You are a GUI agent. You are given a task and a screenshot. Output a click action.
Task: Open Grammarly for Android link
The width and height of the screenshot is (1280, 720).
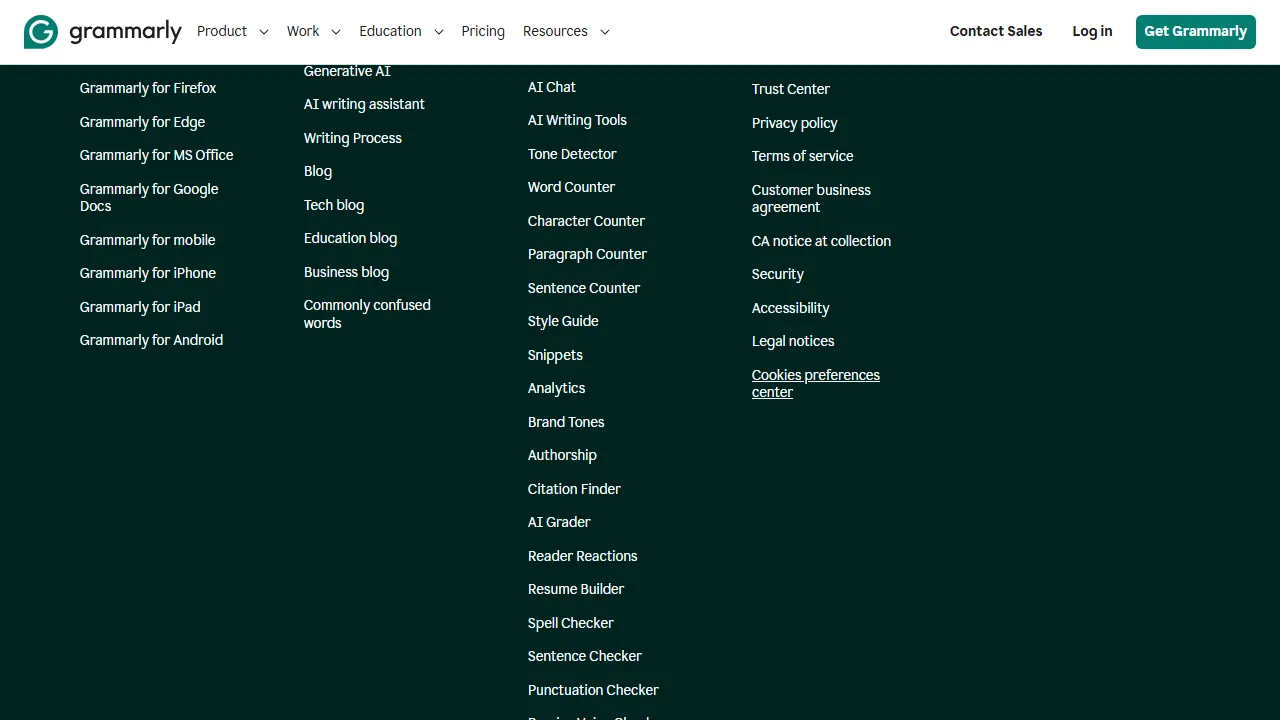(151, 340)
